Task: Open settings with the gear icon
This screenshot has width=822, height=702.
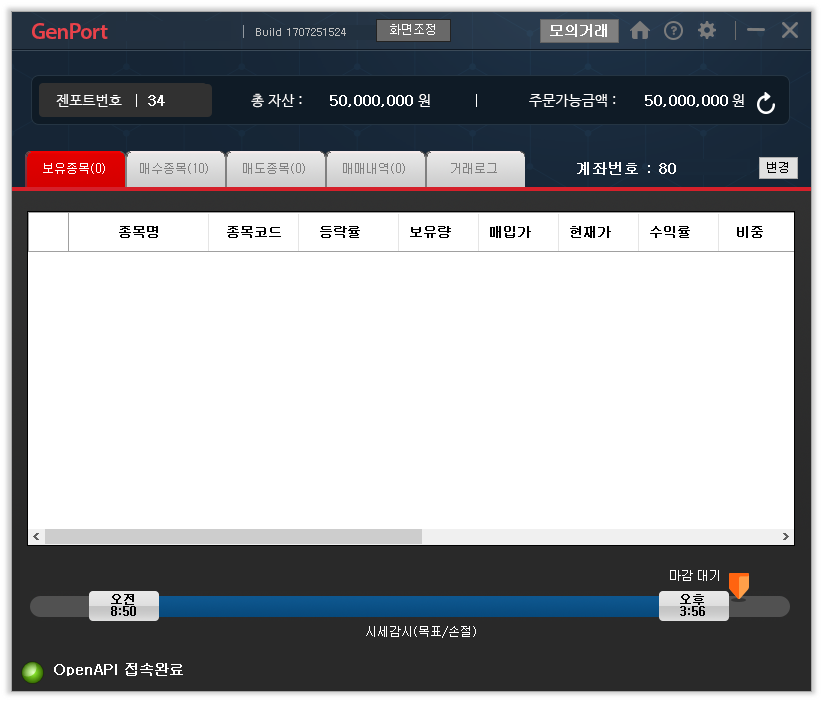Action: (x=707, y=31)
